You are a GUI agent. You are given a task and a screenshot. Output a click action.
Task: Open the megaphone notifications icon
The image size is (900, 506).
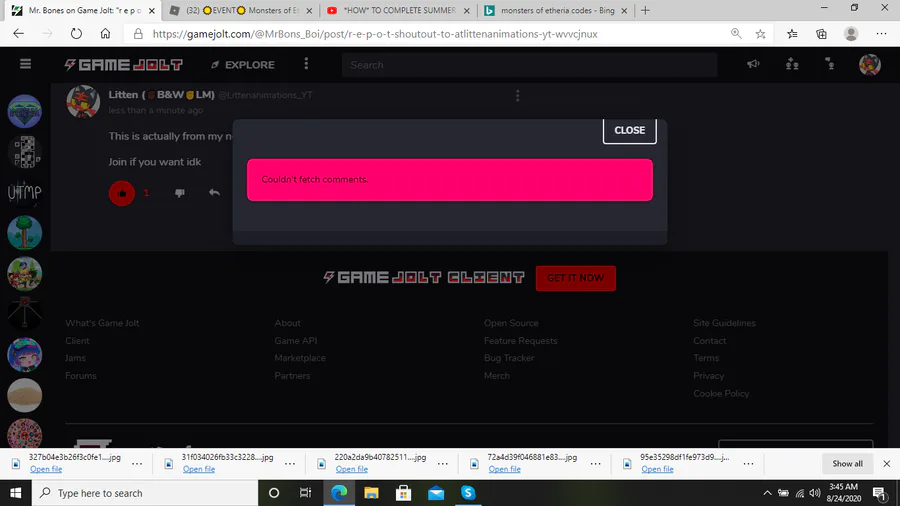753,64
